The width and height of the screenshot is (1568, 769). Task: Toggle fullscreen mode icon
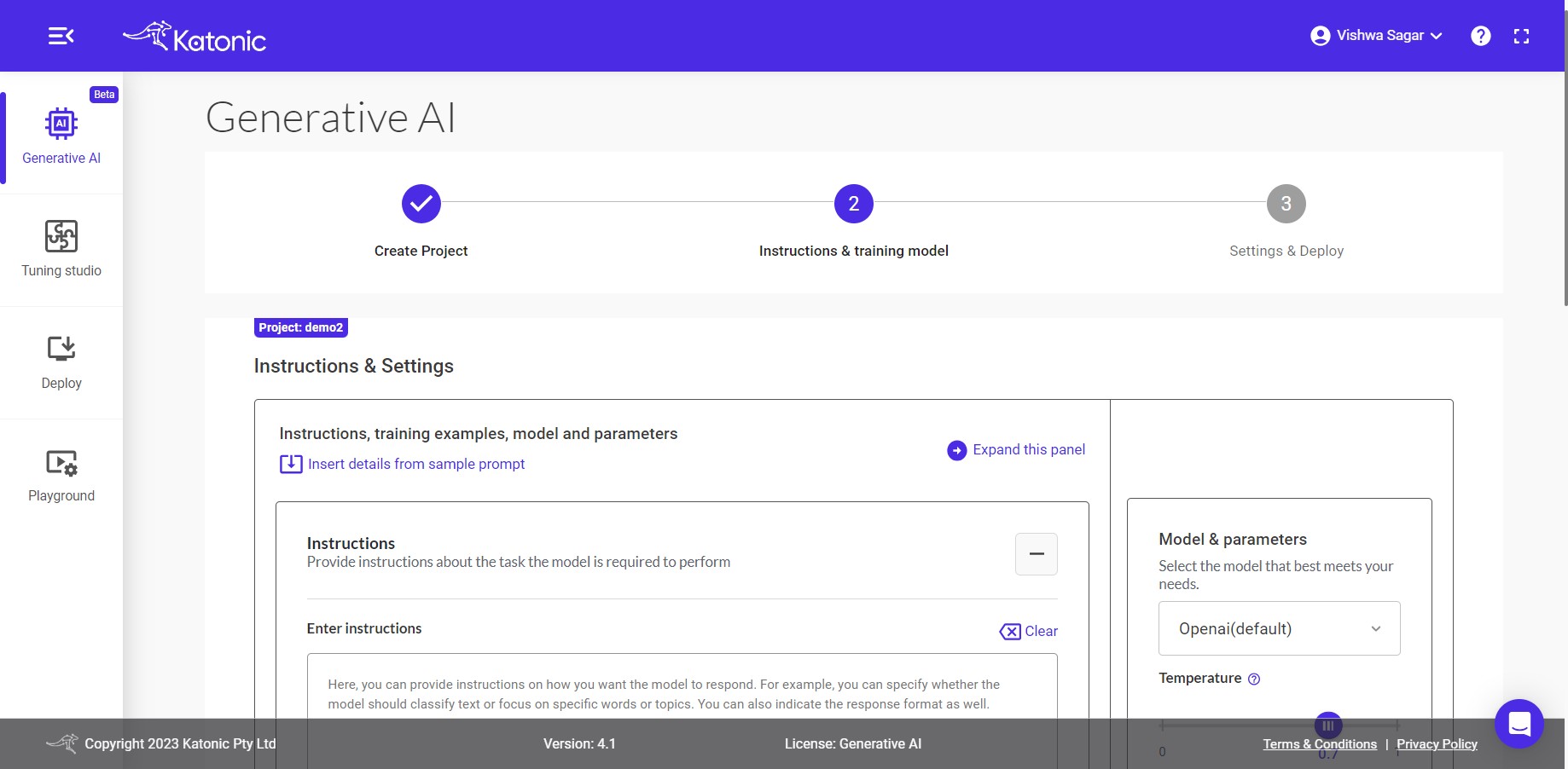1521,36
